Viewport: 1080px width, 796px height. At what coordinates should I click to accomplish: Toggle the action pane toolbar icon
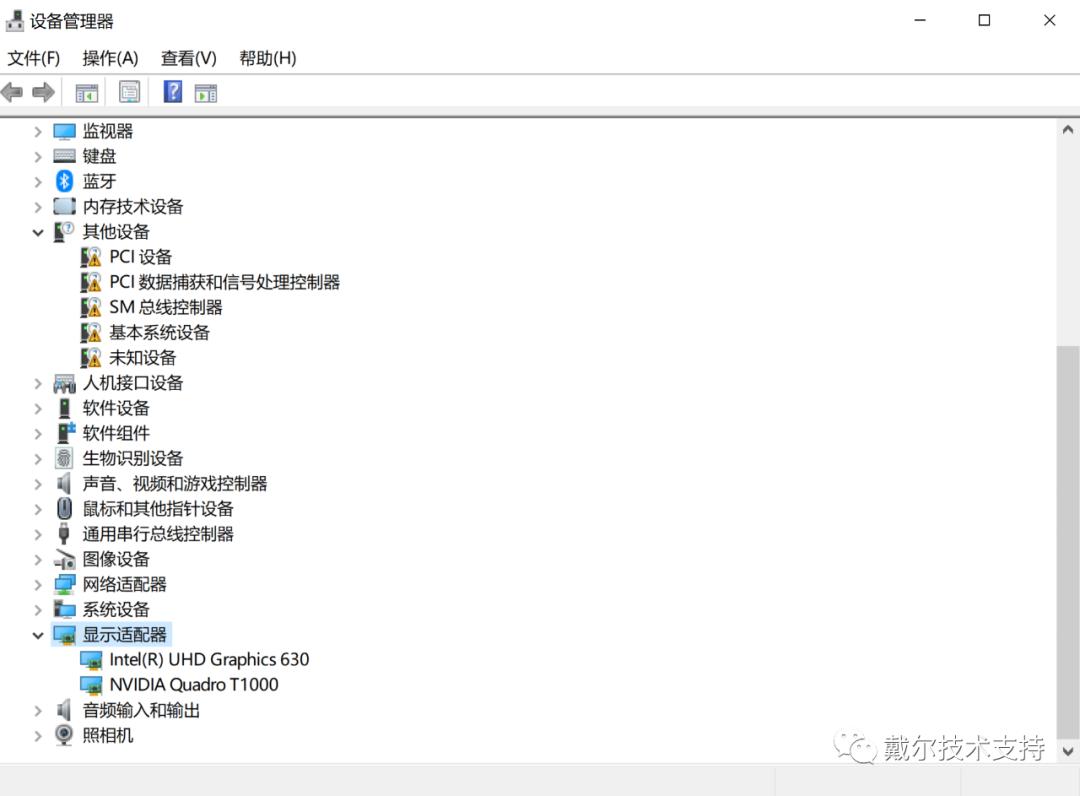207,91
